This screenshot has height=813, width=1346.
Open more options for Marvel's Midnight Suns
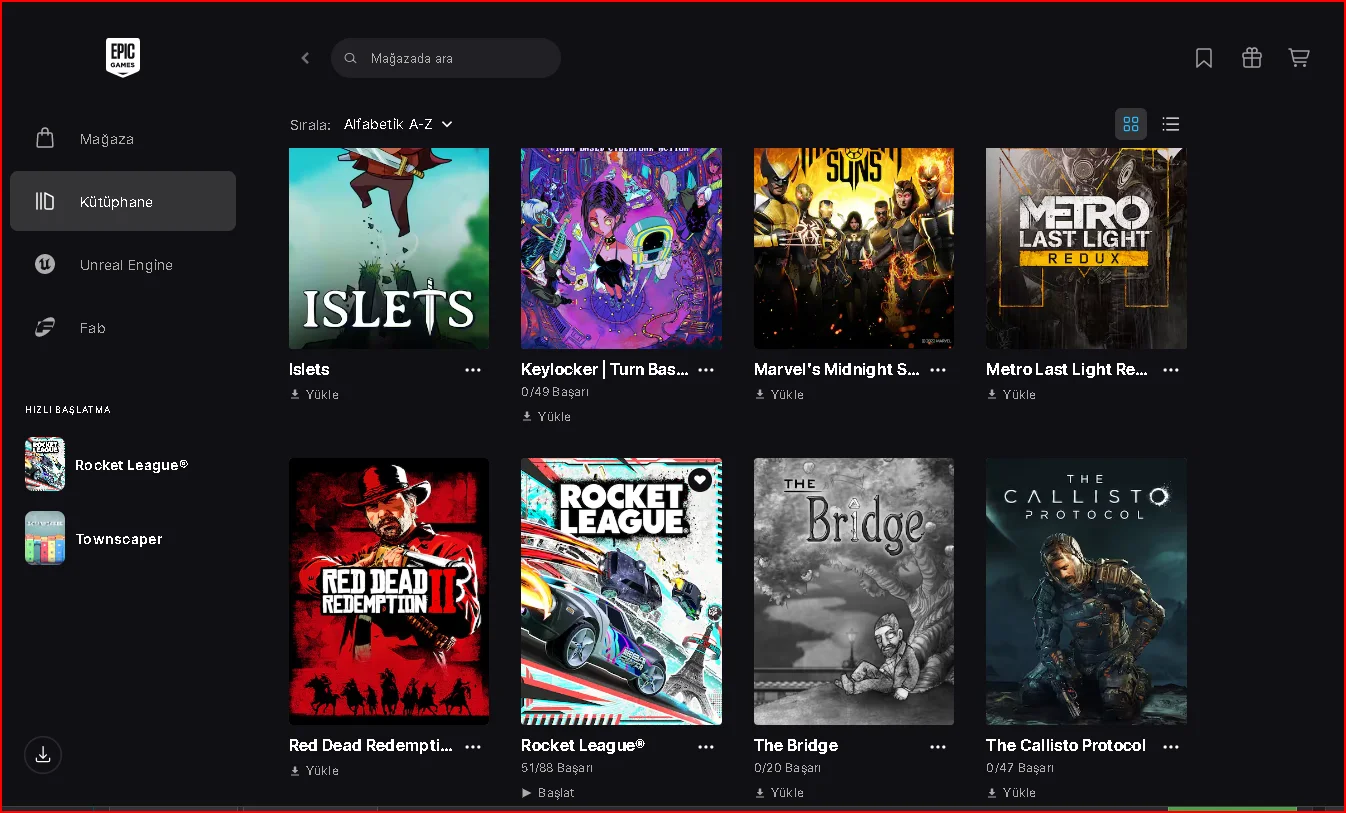click(x=938, y=370)
